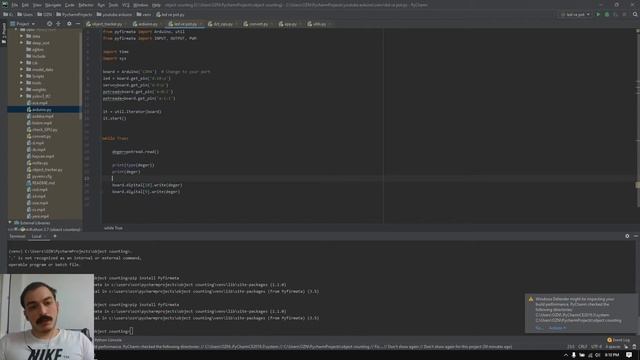Open terminal panel settings gear
The image size is (640, 360).
(627, 236)
